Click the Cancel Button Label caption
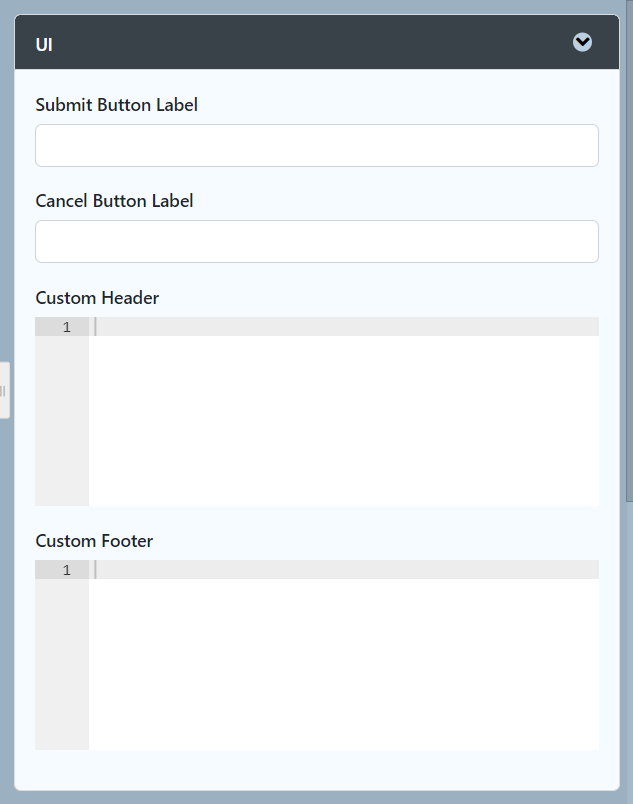633x804 pixels. (x=114, y=201)
